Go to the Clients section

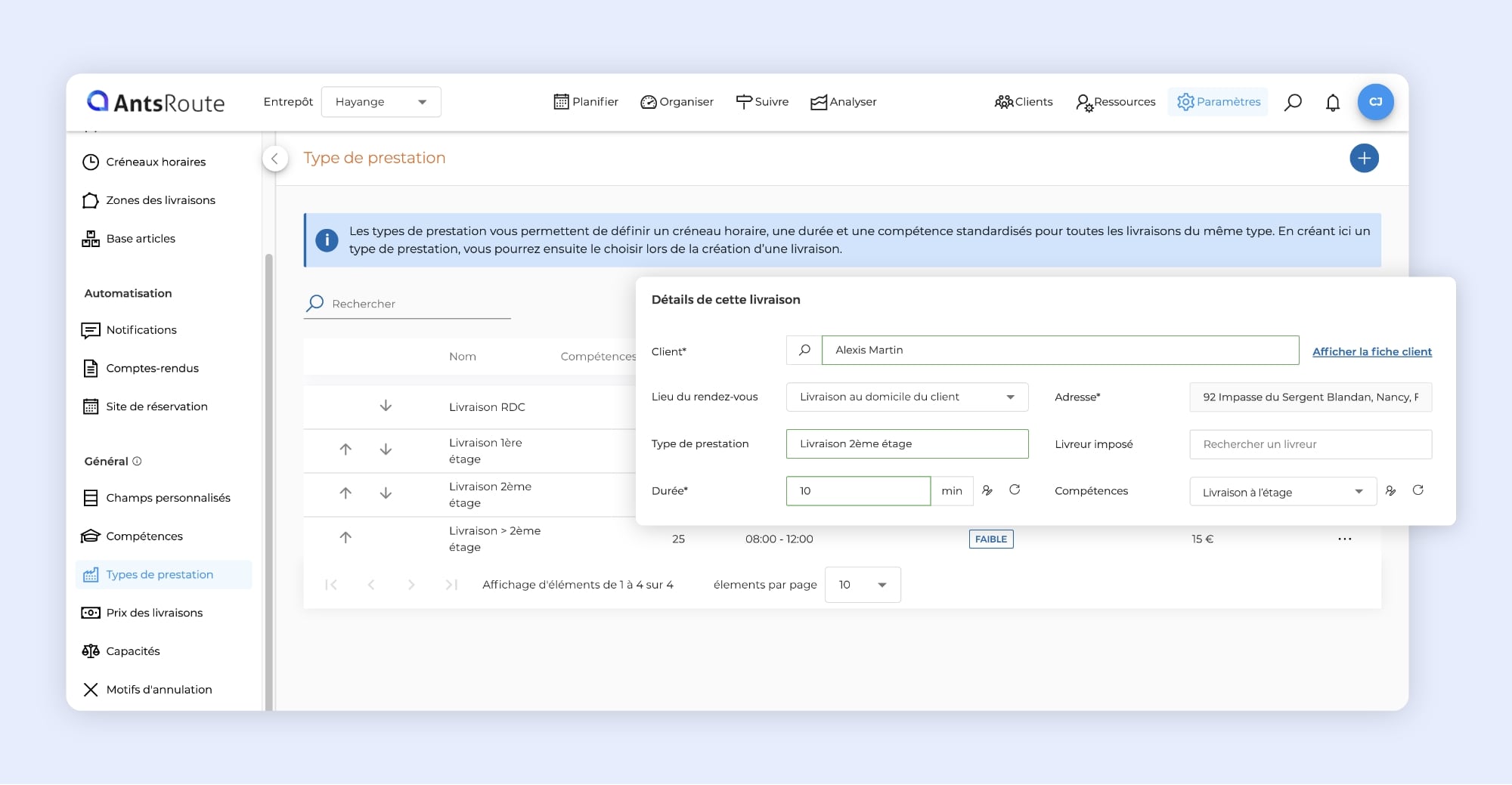[x=1024, y=102]
